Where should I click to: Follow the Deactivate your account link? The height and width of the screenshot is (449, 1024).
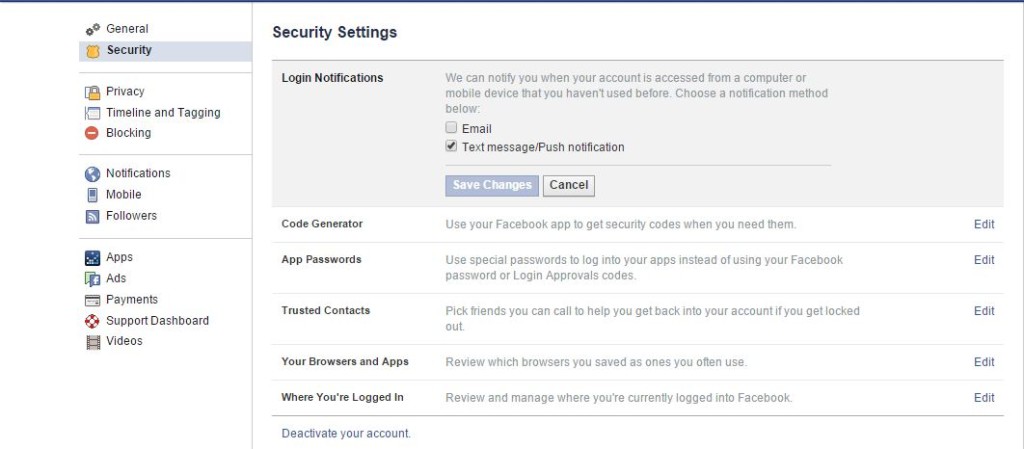pos(346,433)
